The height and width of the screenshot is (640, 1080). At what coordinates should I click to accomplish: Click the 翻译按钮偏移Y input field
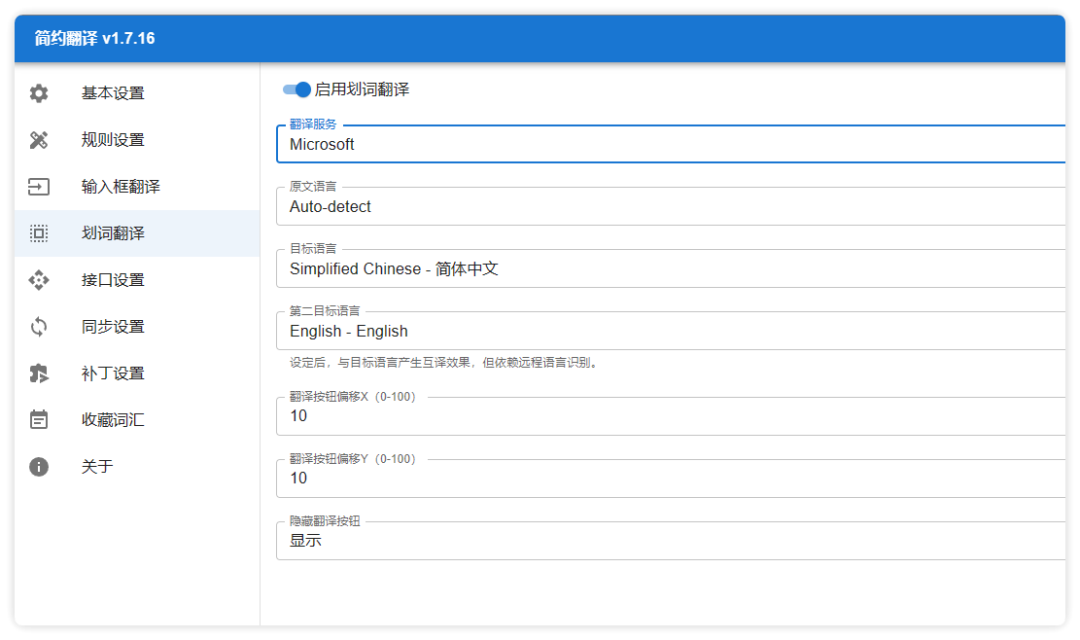671,478
